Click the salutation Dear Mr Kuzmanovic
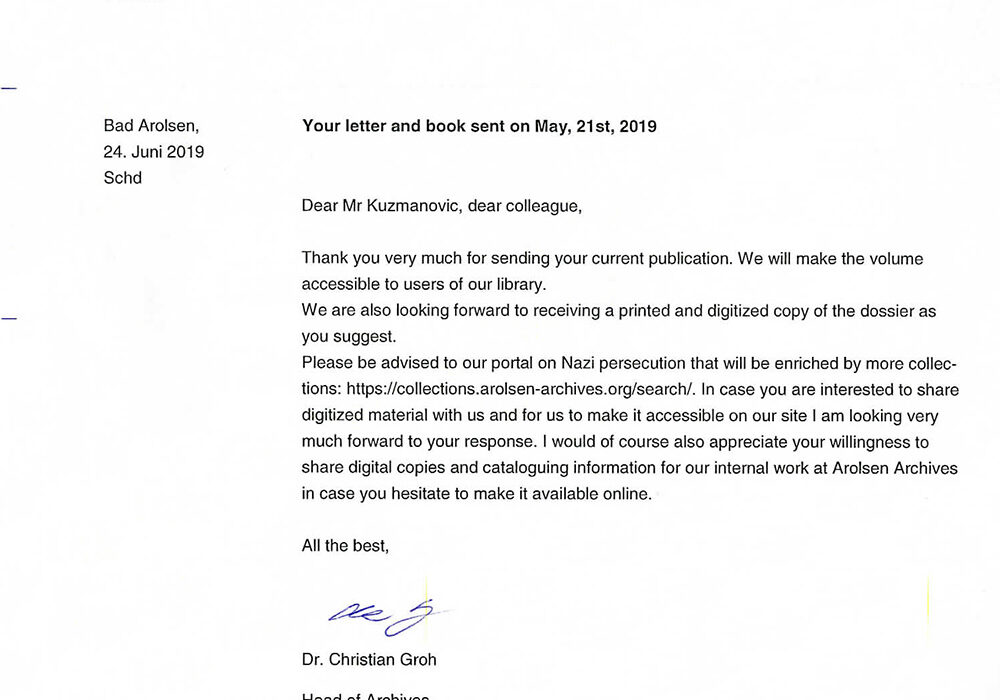This screenshot has width=1000, height=700. [x=441, y=206]
